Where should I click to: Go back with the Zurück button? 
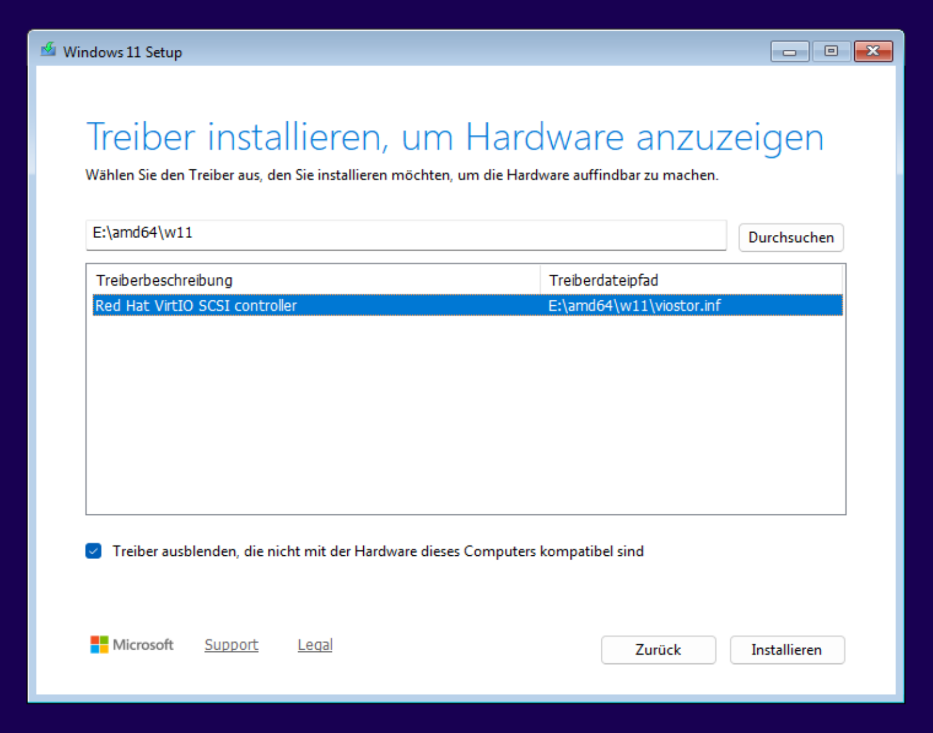coord(658,650)
